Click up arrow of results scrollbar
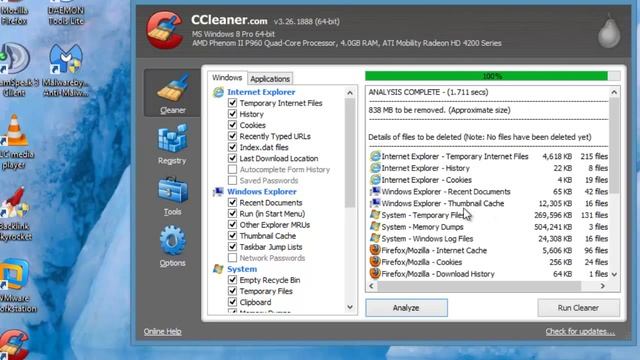The height and width of the screenshot is (360, 640). [x=614, y=92]
